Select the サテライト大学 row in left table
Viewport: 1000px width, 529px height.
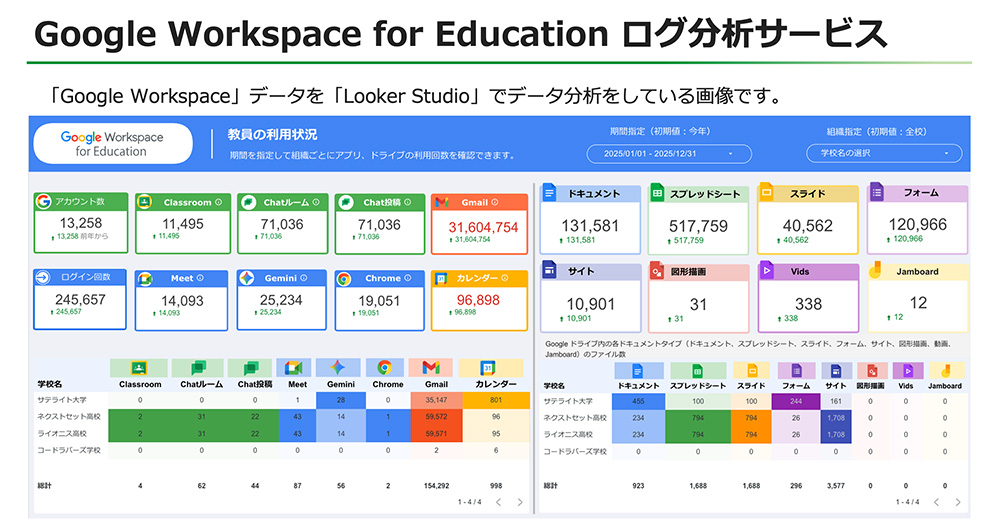62,401
